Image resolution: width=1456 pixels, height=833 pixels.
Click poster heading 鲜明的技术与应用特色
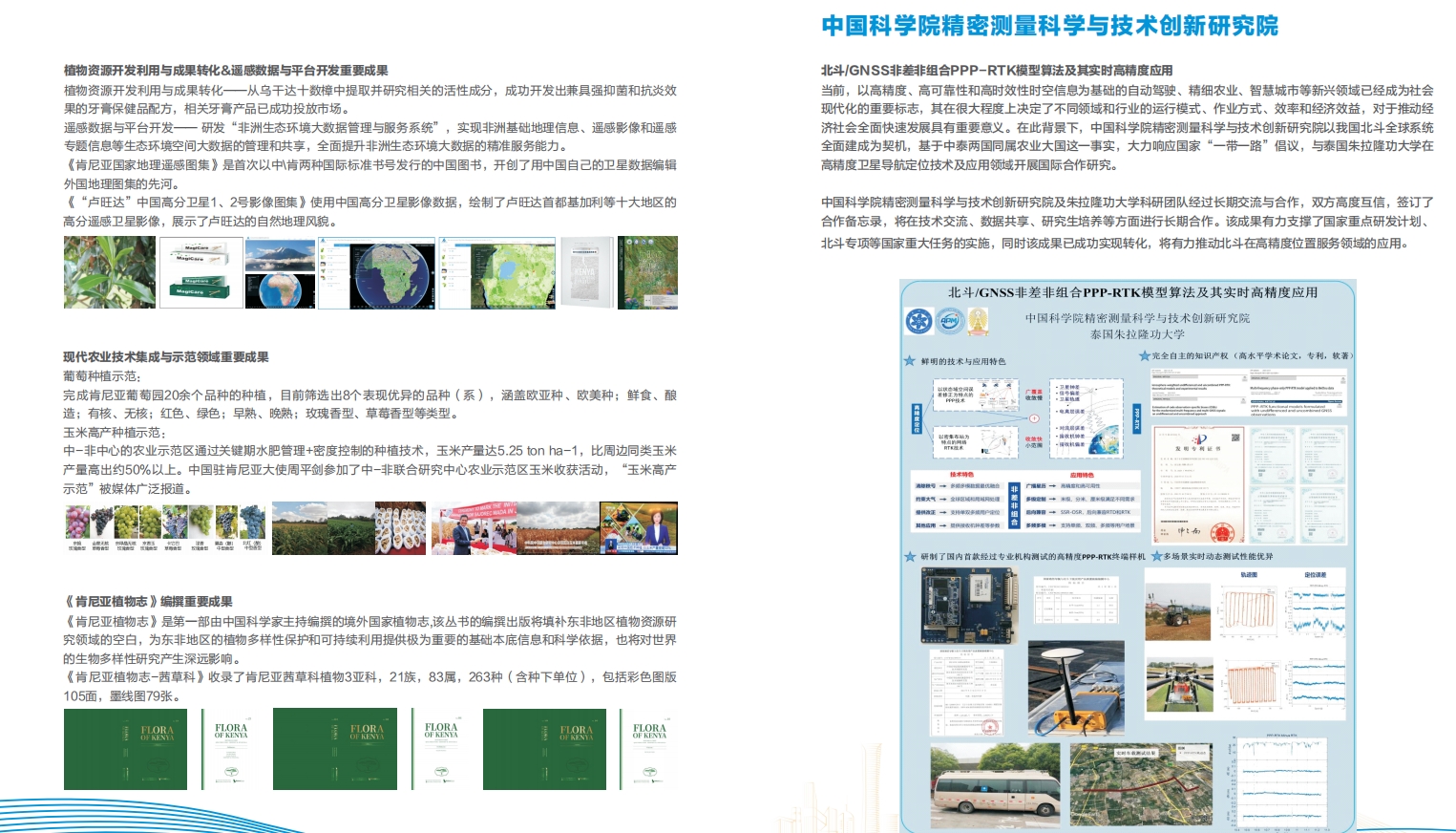coord(963,361)
